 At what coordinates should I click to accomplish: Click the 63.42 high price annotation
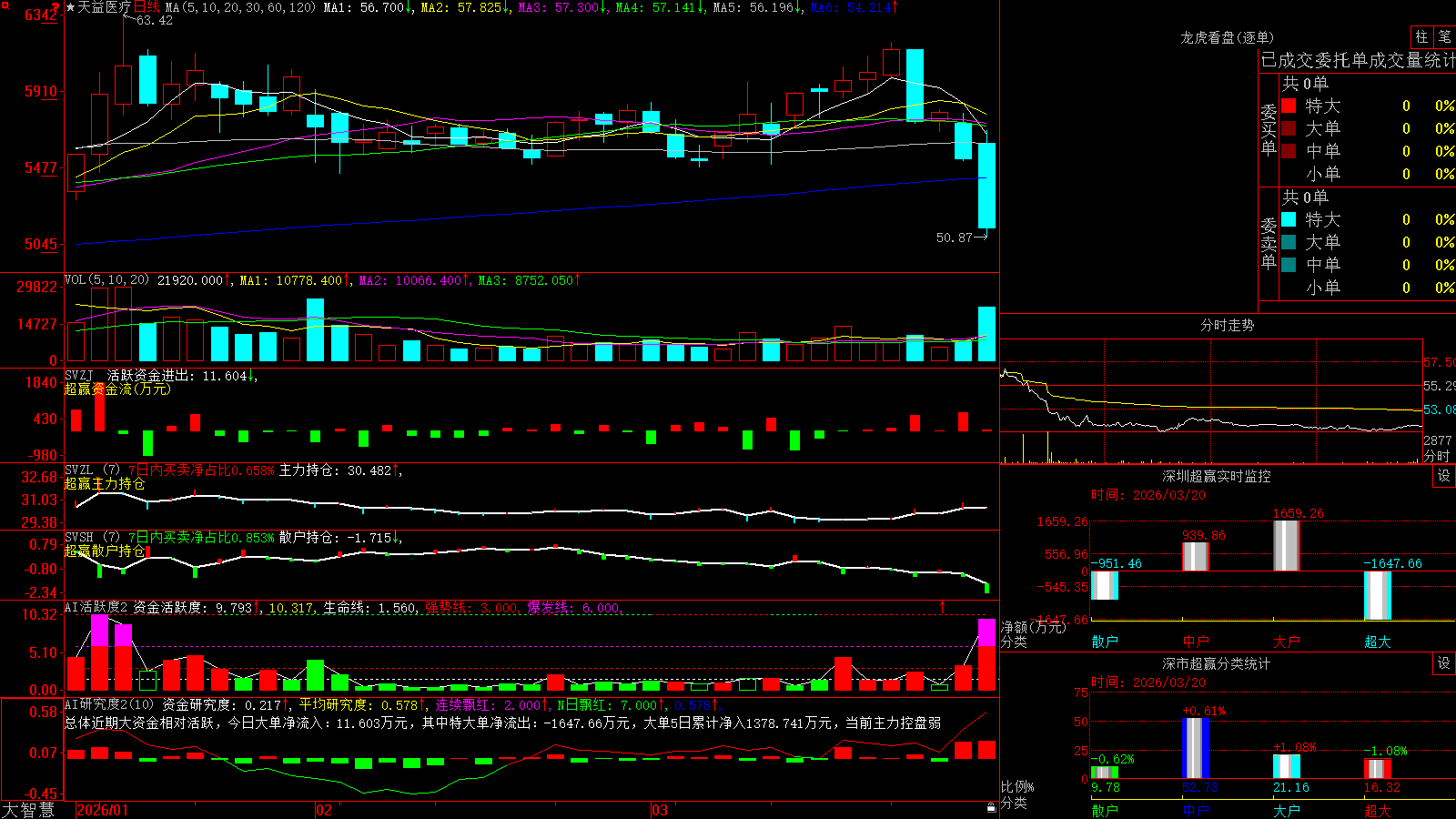coord(154,20)
